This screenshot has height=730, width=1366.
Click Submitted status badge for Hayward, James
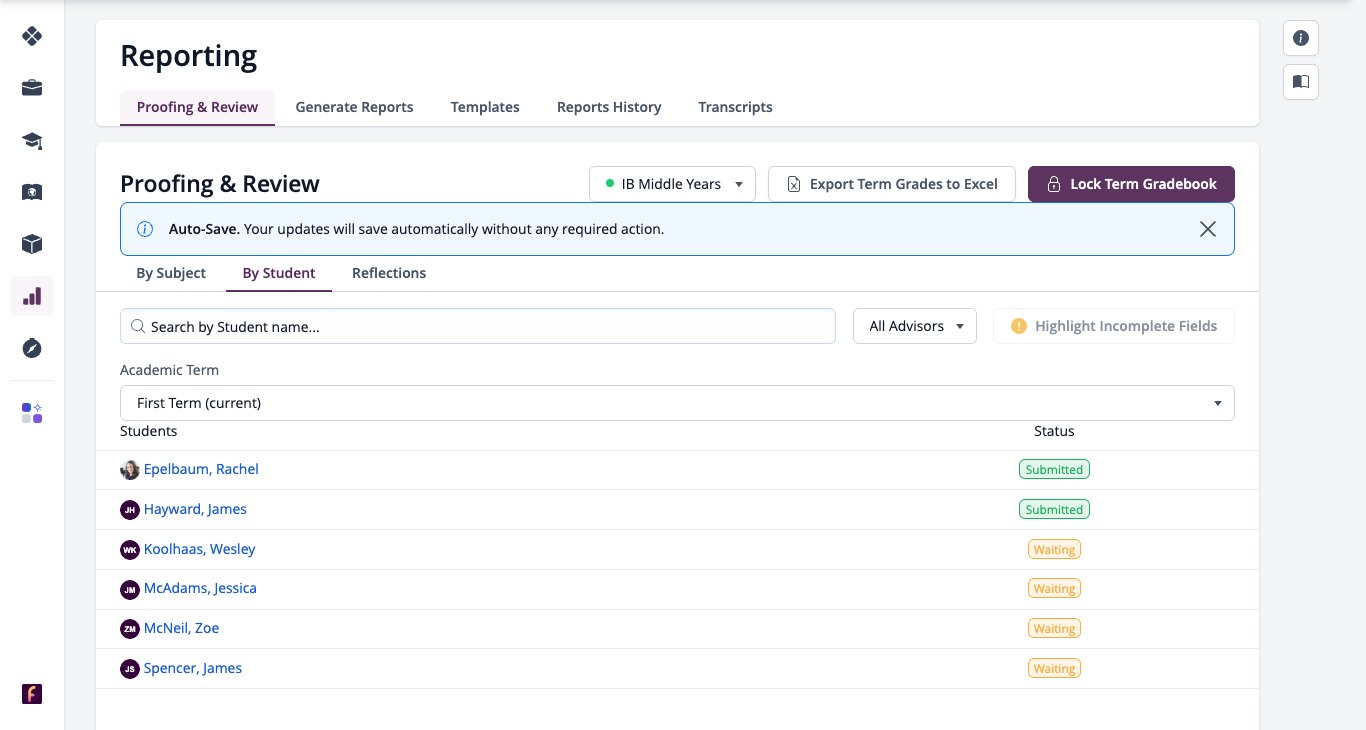pyautogui.click(x=1054, y=509)
